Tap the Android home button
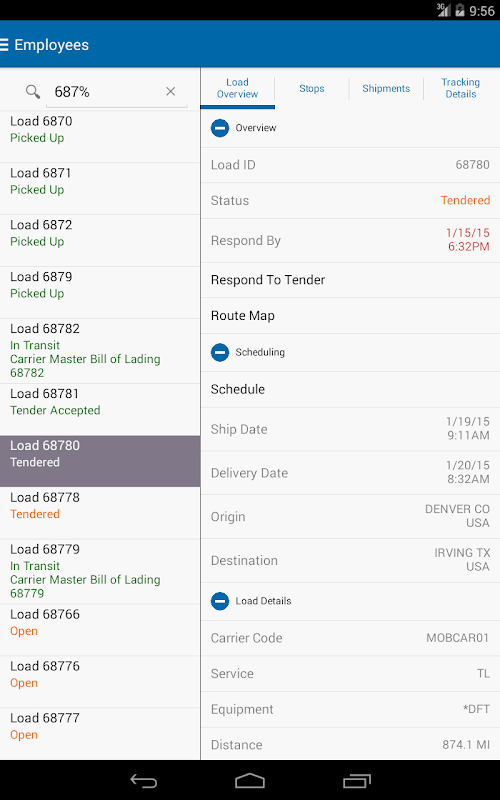The image size is (500, 800). click(x=250, y=781)
